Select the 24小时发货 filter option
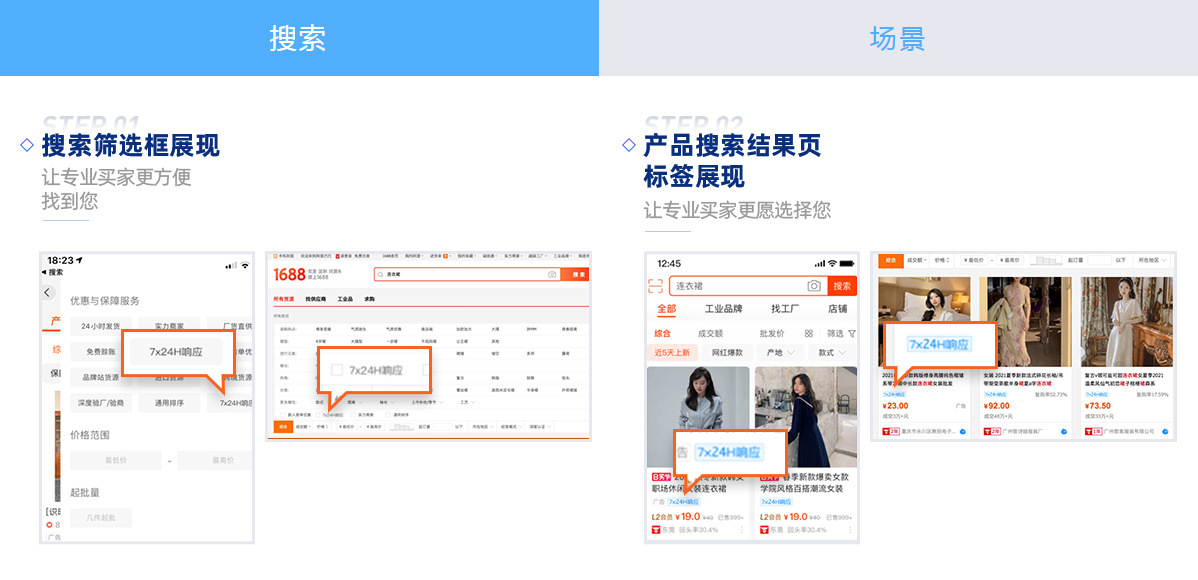Viewport: 1198px width, 580px height. pos(100,326)
